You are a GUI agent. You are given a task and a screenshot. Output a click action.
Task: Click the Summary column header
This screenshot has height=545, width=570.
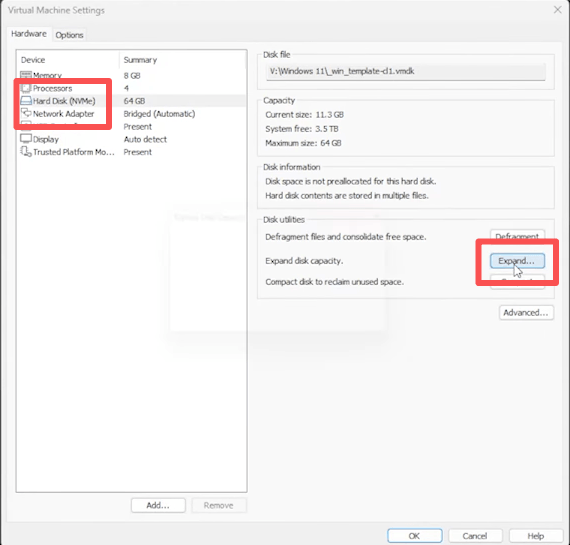pos(140,60)
